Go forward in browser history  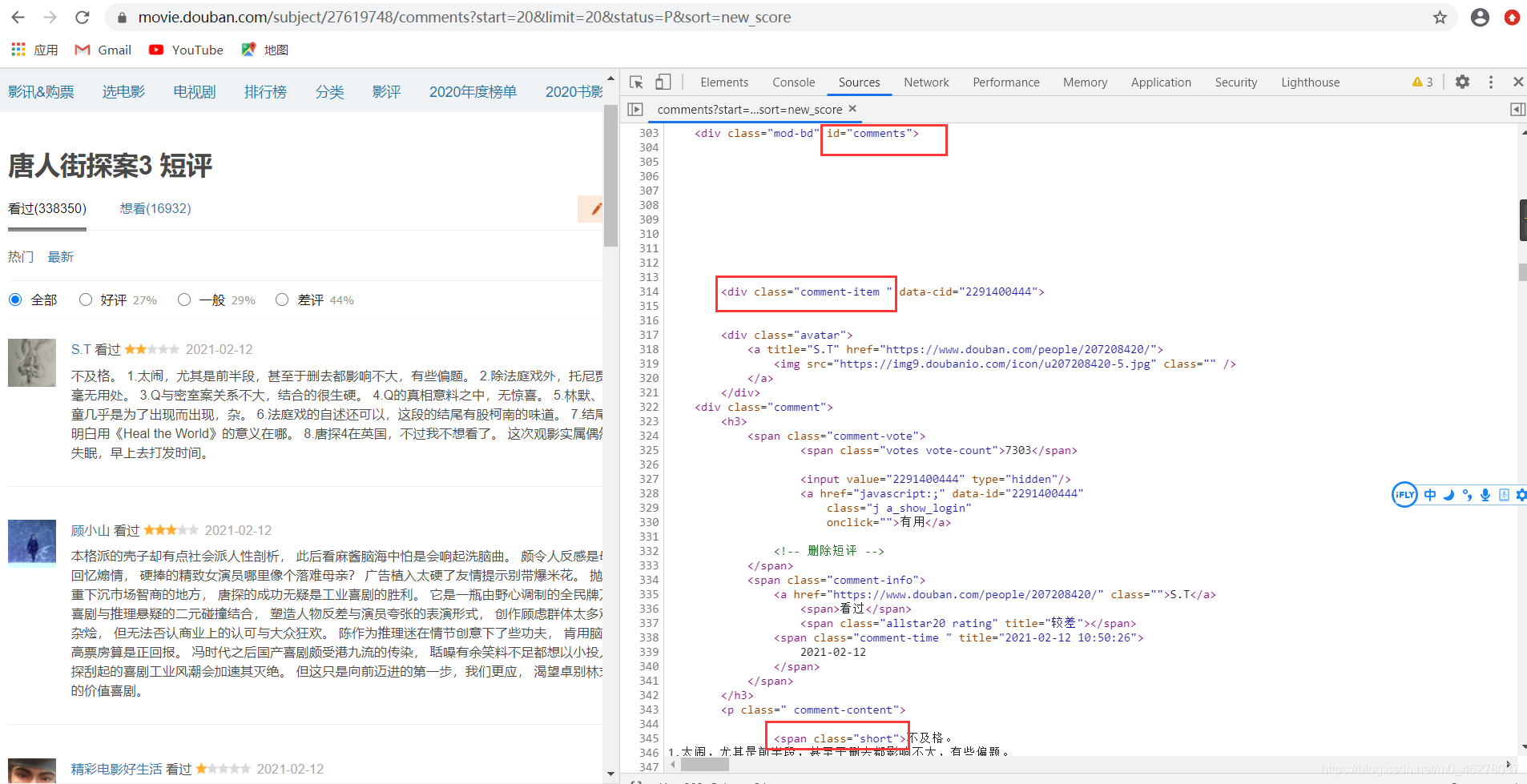coord(50,17)
